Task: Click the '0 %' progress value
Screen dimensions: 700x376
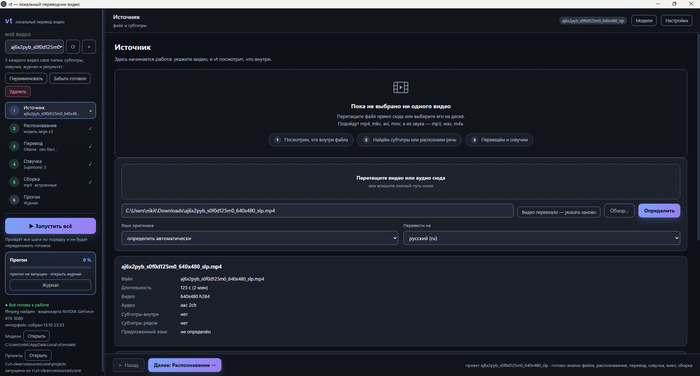Action: 87,260
